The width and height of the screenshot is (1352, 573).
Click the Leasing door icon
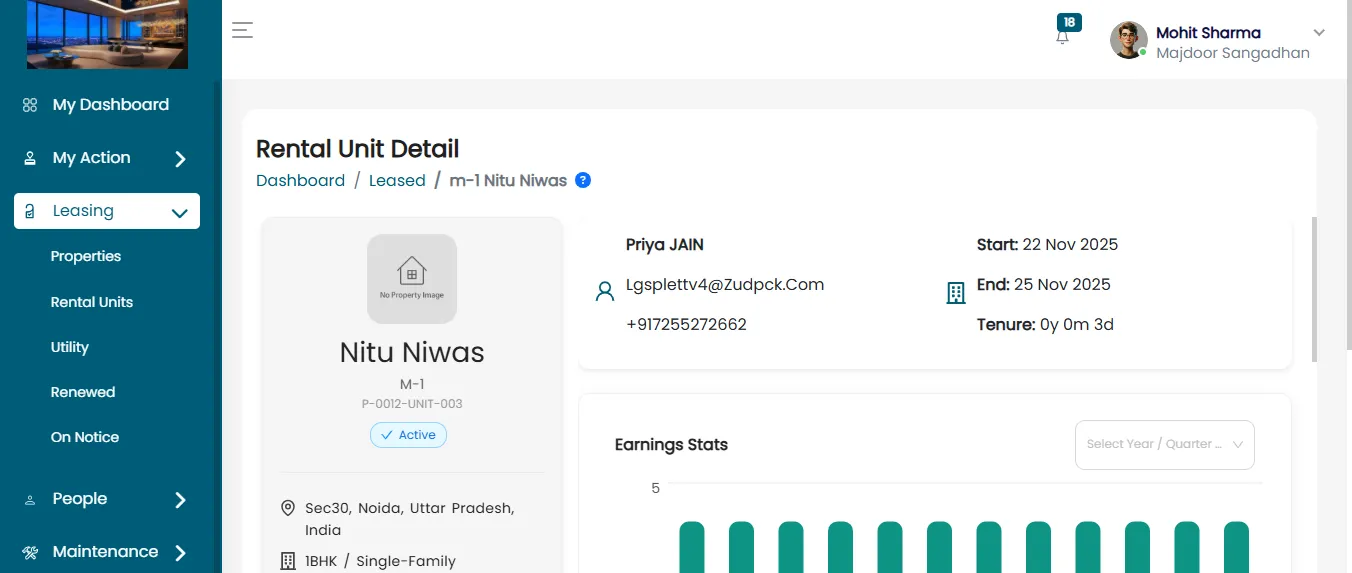(30, 211)
